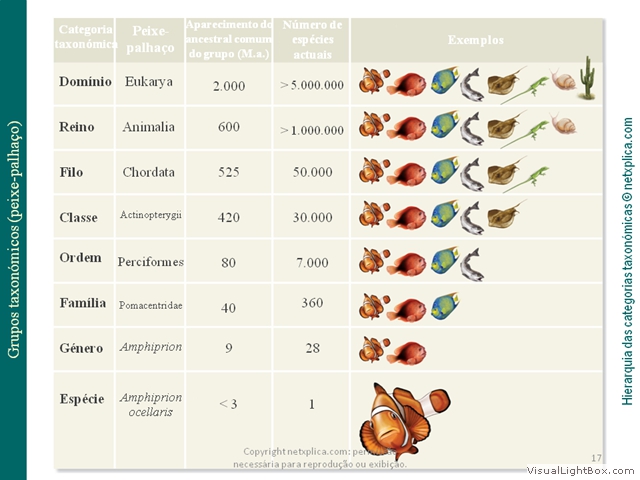
Task: Click the blue angelfish in the Família row
Action: point(445,306)
